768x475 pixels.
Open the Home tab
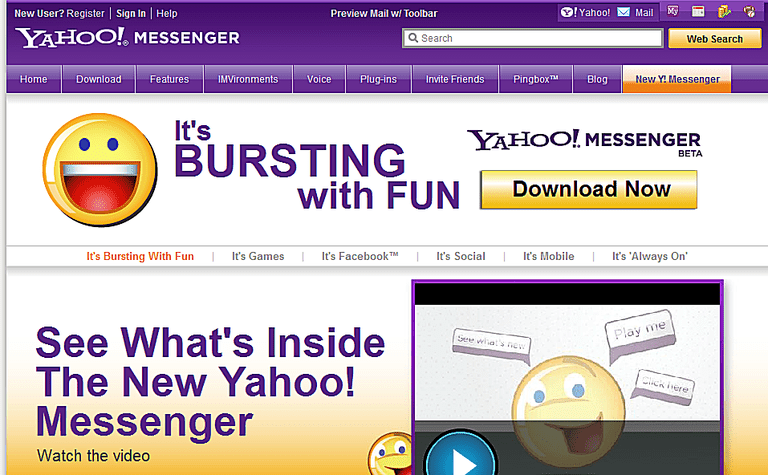click(33, 79)
